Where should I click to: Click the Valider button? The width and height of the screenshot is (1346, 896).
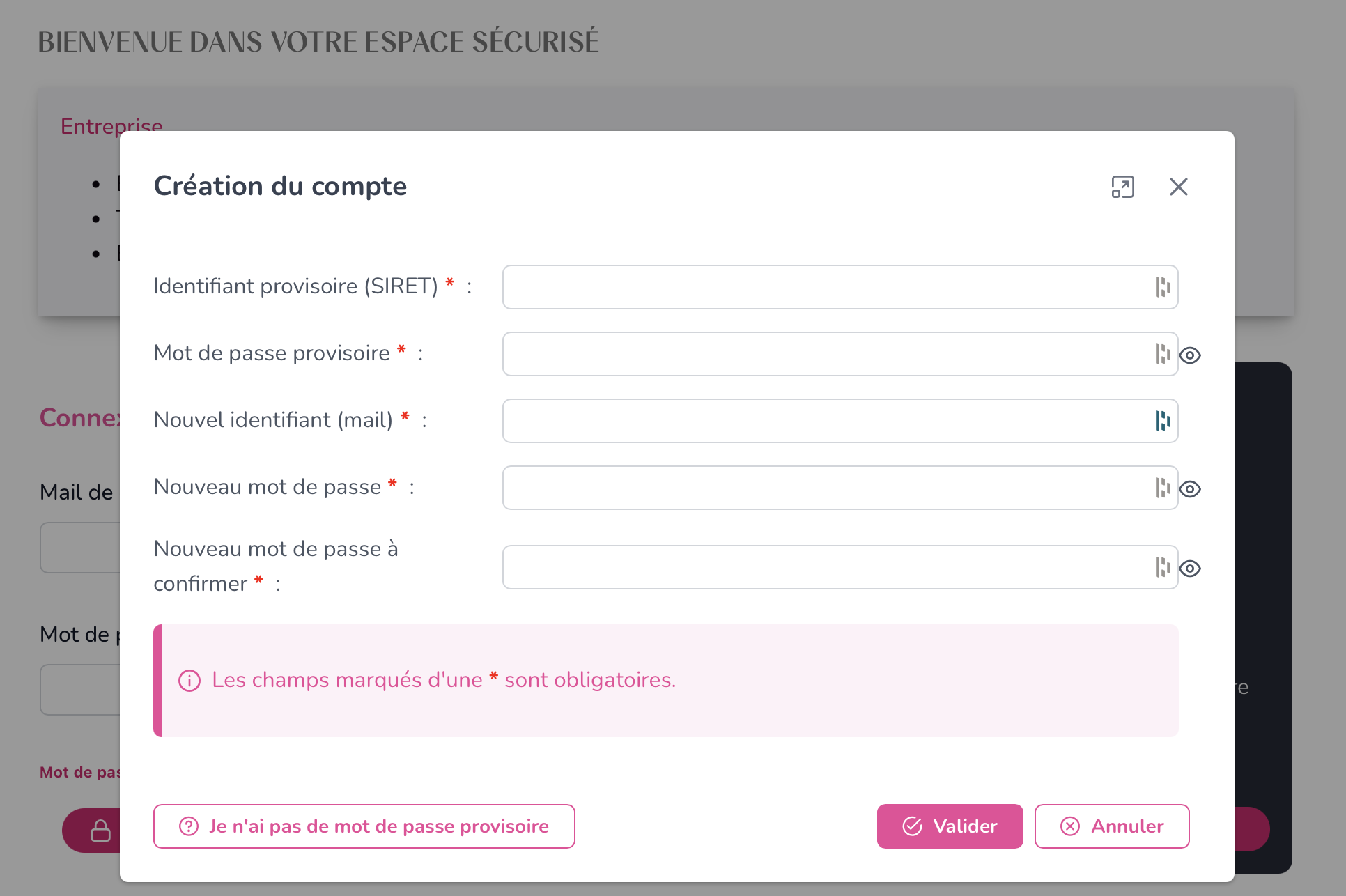click(x=950, y=826)
